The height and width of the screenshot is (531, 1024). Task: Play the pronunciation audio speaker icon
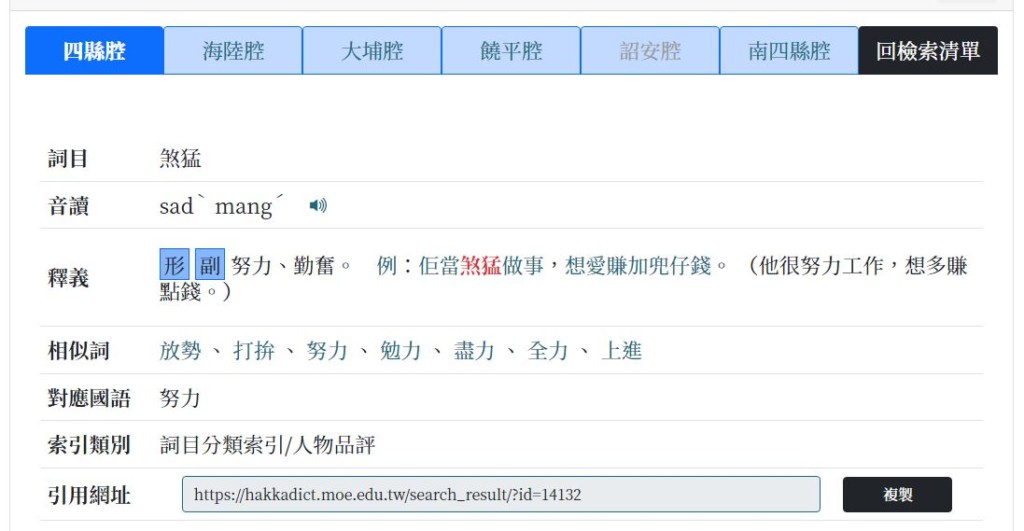[x=318, y=206]
